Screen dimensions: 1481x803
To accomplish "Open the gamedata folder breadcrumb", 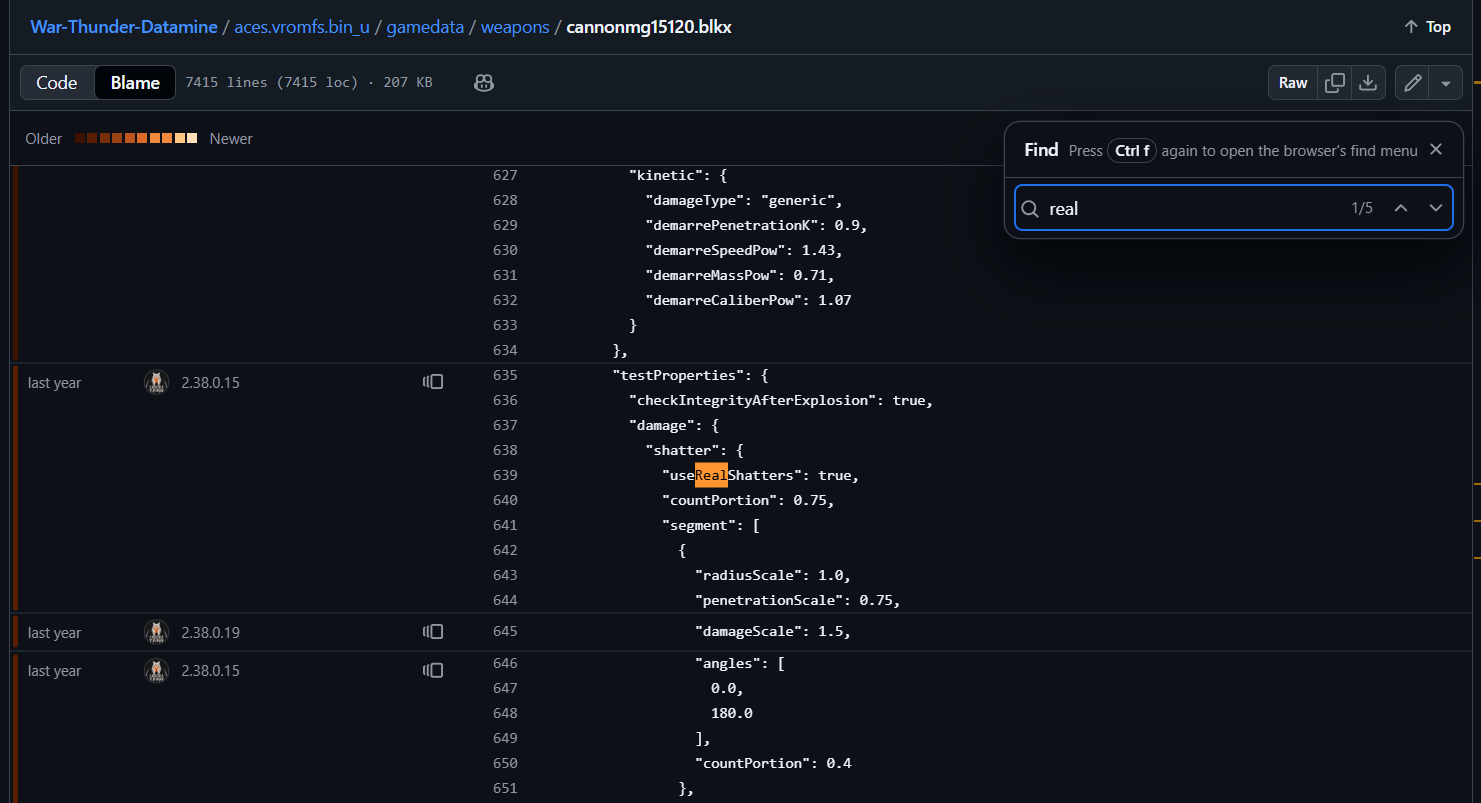I will pyautogui.click(x=425, y=27).
